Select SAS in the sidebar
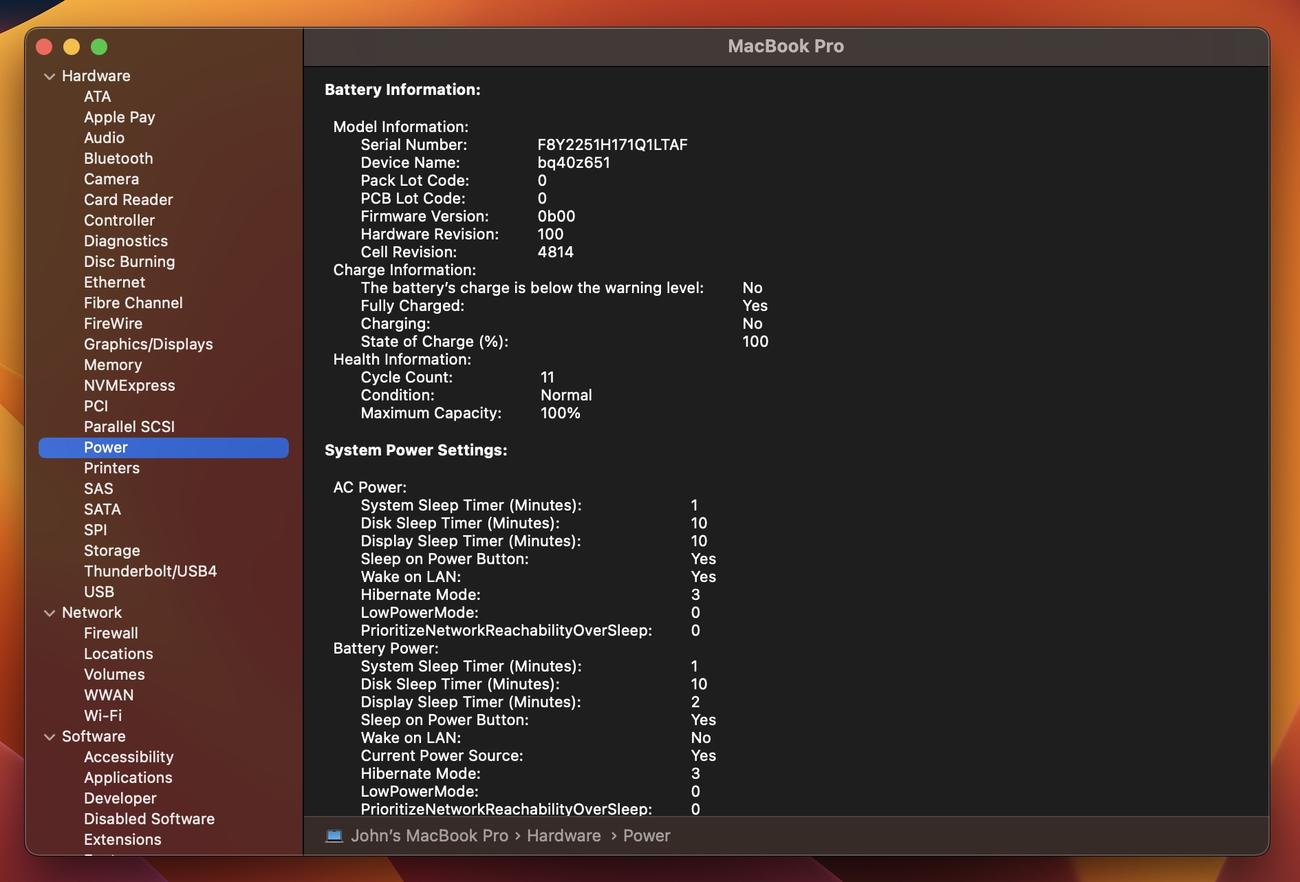The height and width of the screenshot is (882, 1300). click(98, 489)
